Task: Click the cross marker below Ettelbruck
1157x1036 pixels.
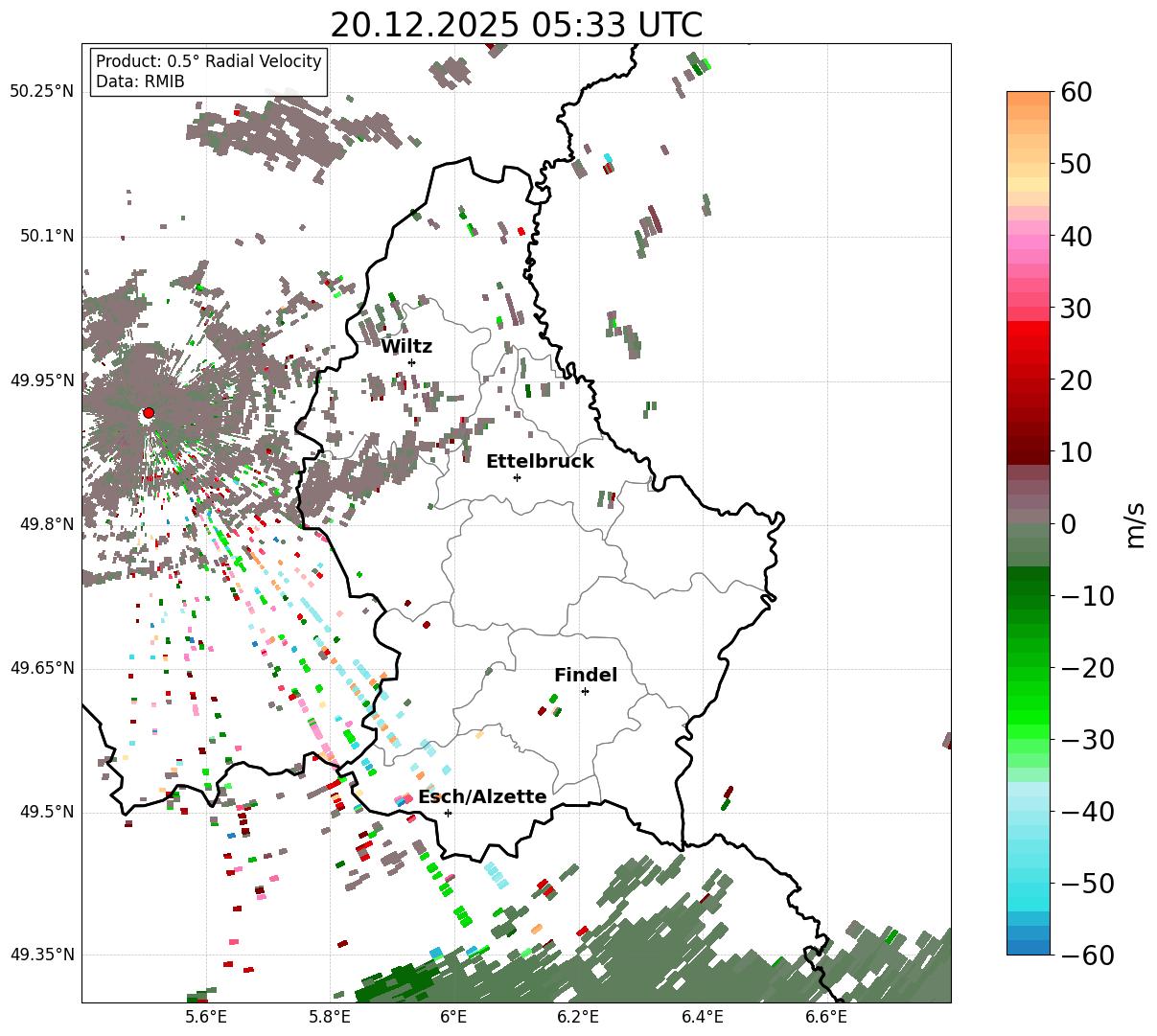Action: coord(517,477)
